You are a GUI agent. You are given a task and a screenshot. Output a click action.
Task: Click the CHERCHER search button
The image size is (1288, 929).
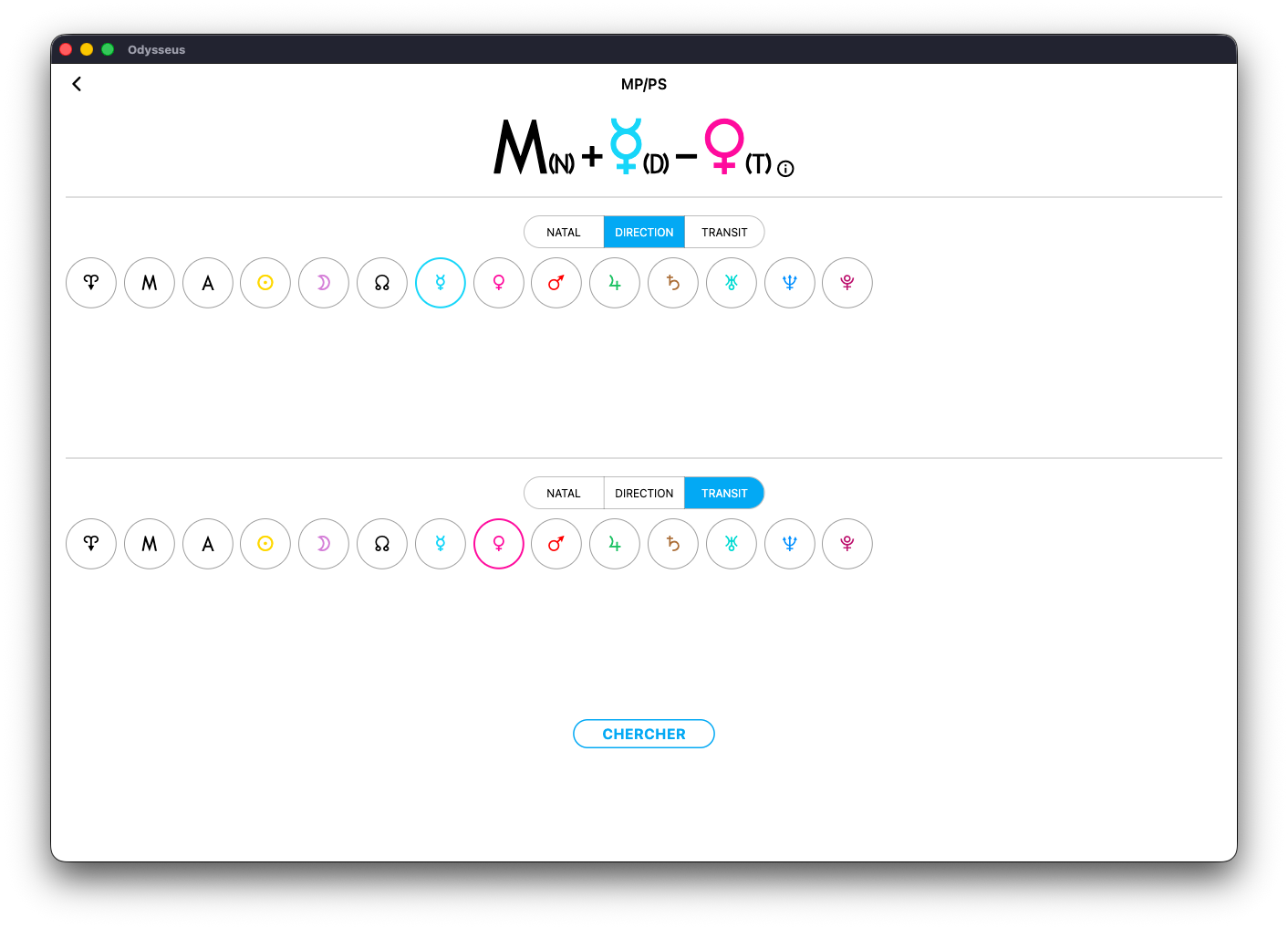point(644,734)
